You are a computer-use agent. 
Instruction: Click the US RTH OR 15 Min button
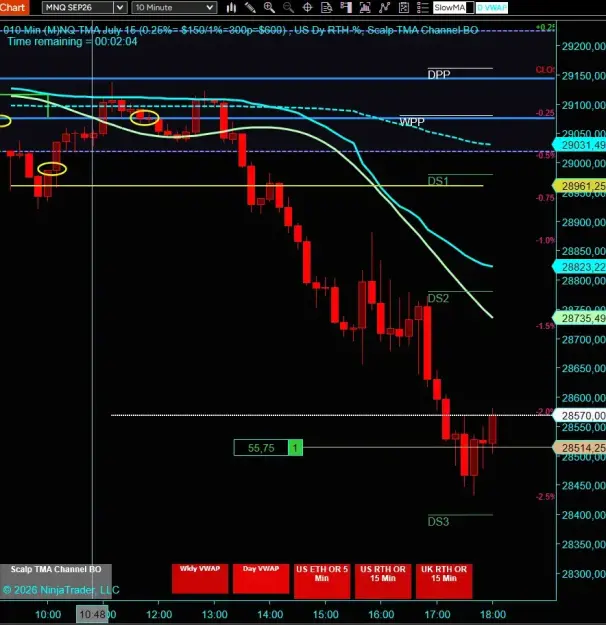point(383,581)
